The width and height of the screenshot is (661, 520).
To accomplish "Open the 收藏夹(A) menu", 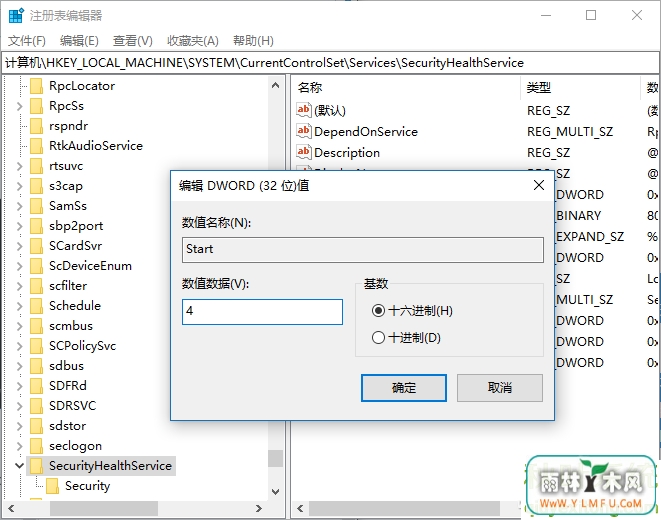I will [193, 41].
